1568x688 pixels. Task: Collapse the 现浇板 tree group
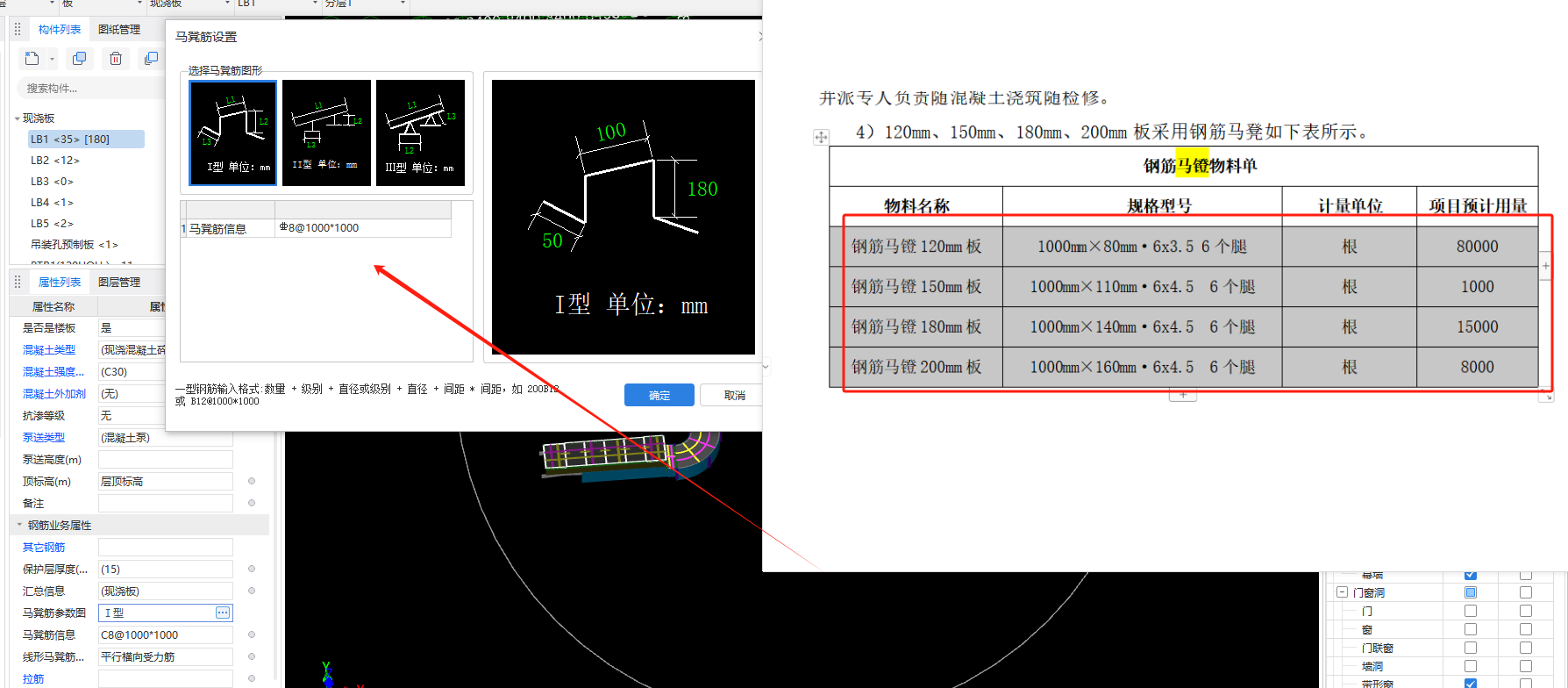click(18, 118)
